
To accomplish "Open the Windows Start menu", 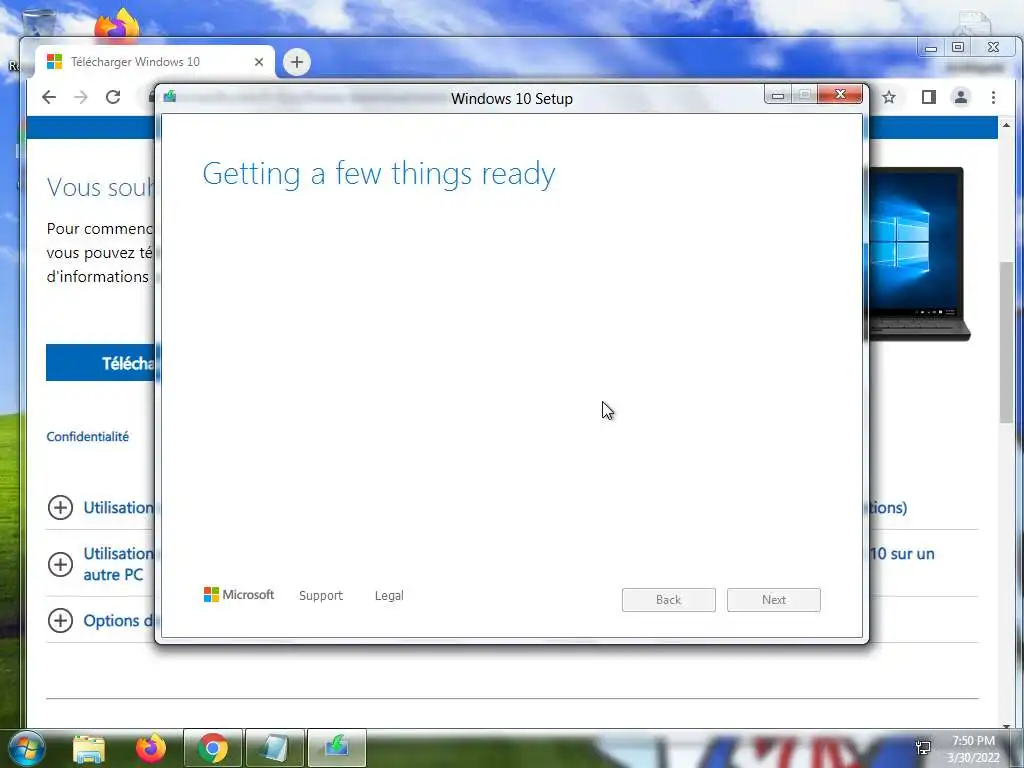I will tap(26, 748).
